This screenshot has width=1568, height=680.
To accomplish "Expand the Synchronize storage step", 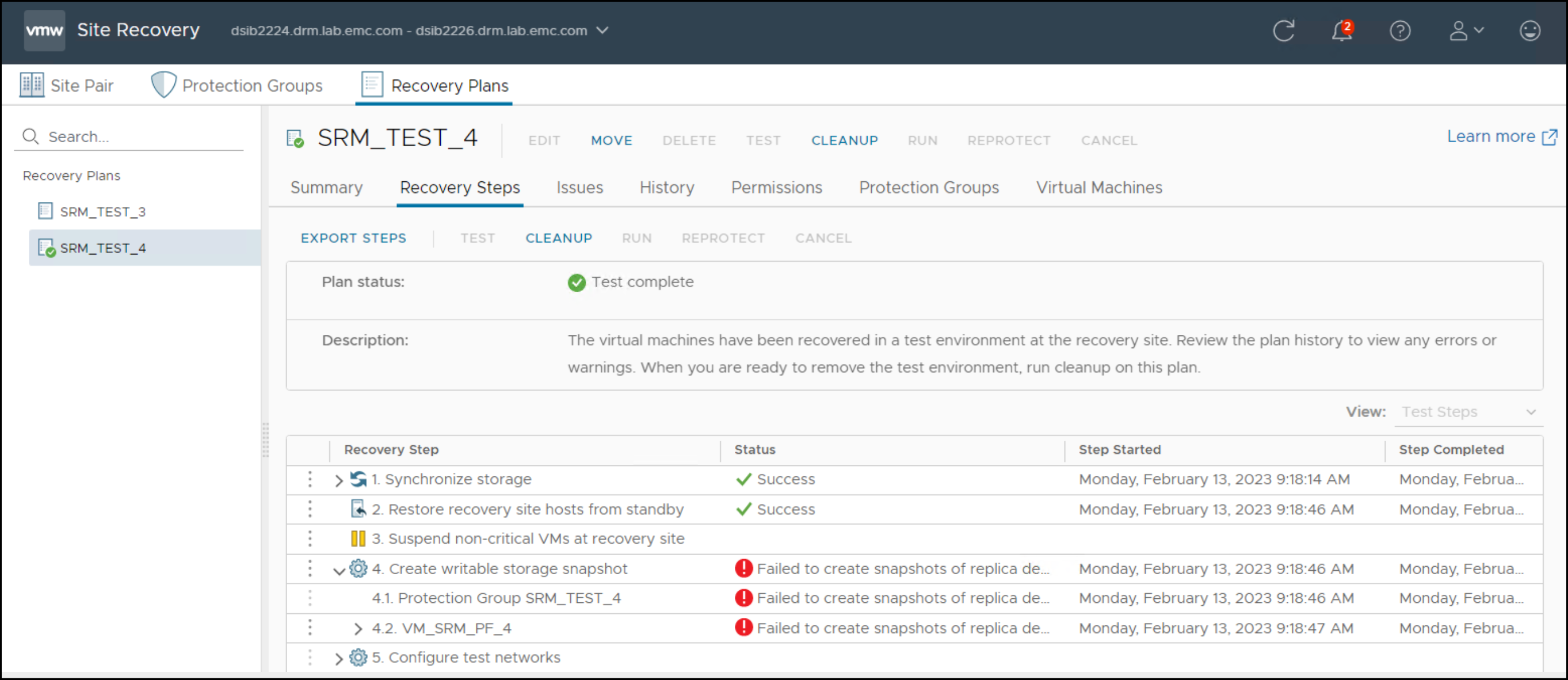I will point(339,480).
